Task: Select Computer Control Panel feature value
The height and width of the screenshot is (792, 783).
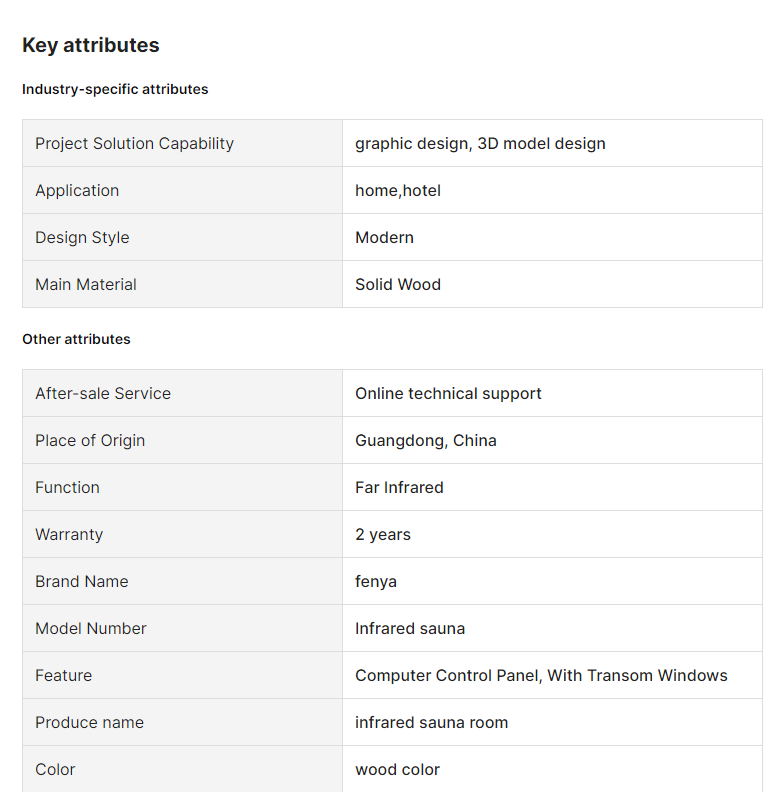Action: click(542, 675)
